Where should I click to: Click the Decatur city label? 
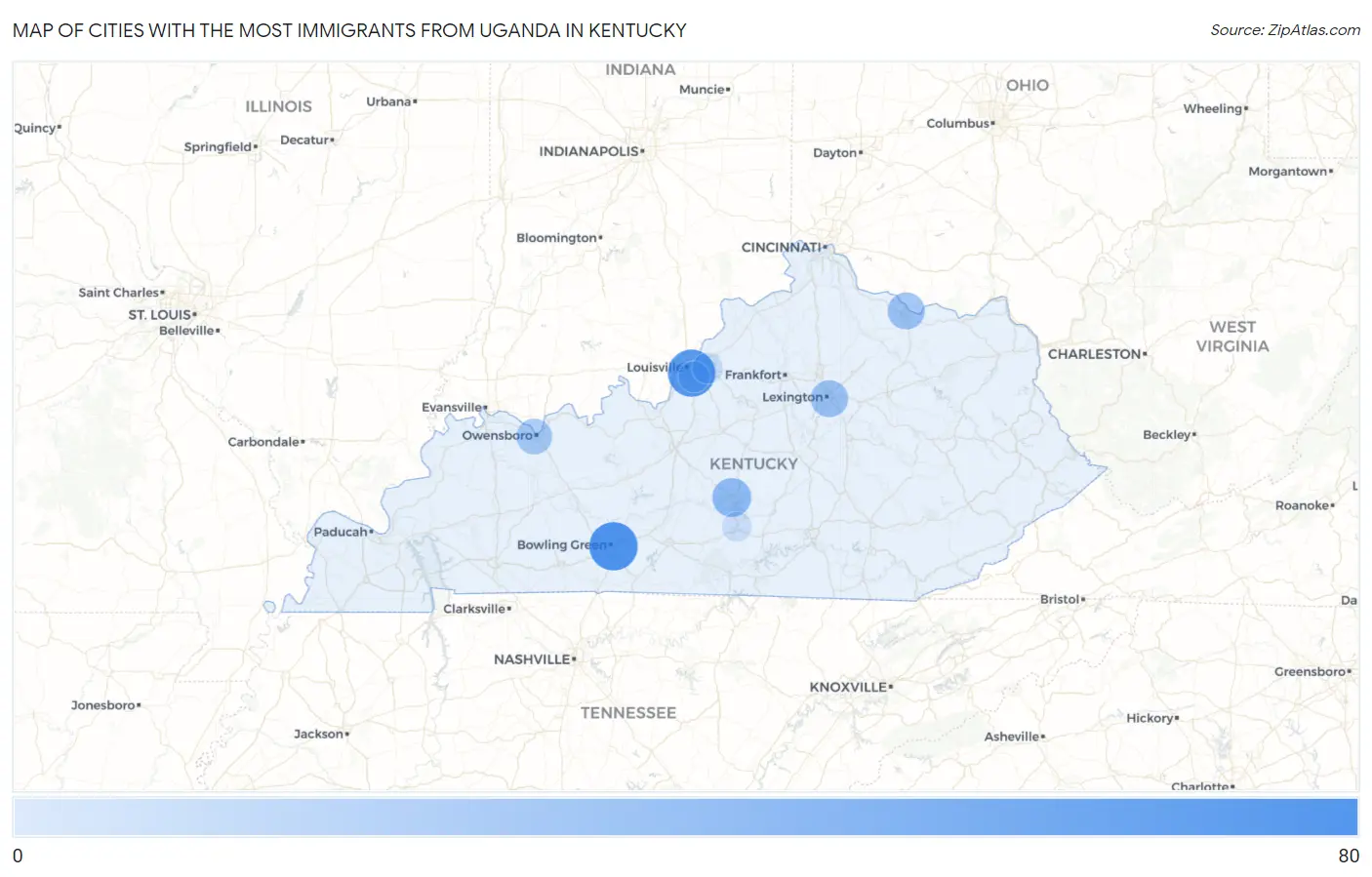304,140
